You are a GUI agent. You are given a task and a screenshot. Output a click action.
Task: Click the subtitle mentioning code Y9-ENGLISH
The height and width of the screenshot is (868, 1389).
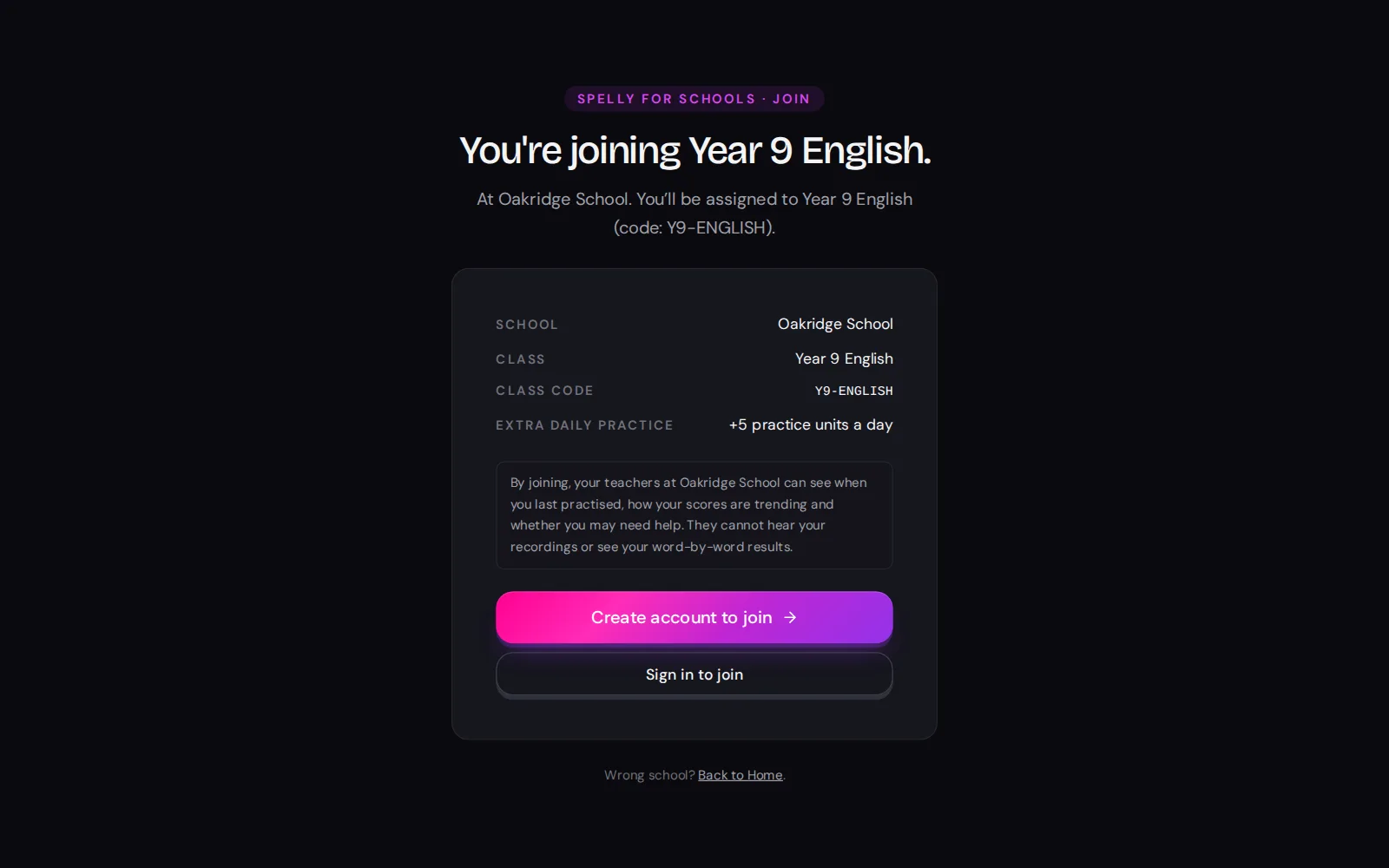(x=694, y=213)
